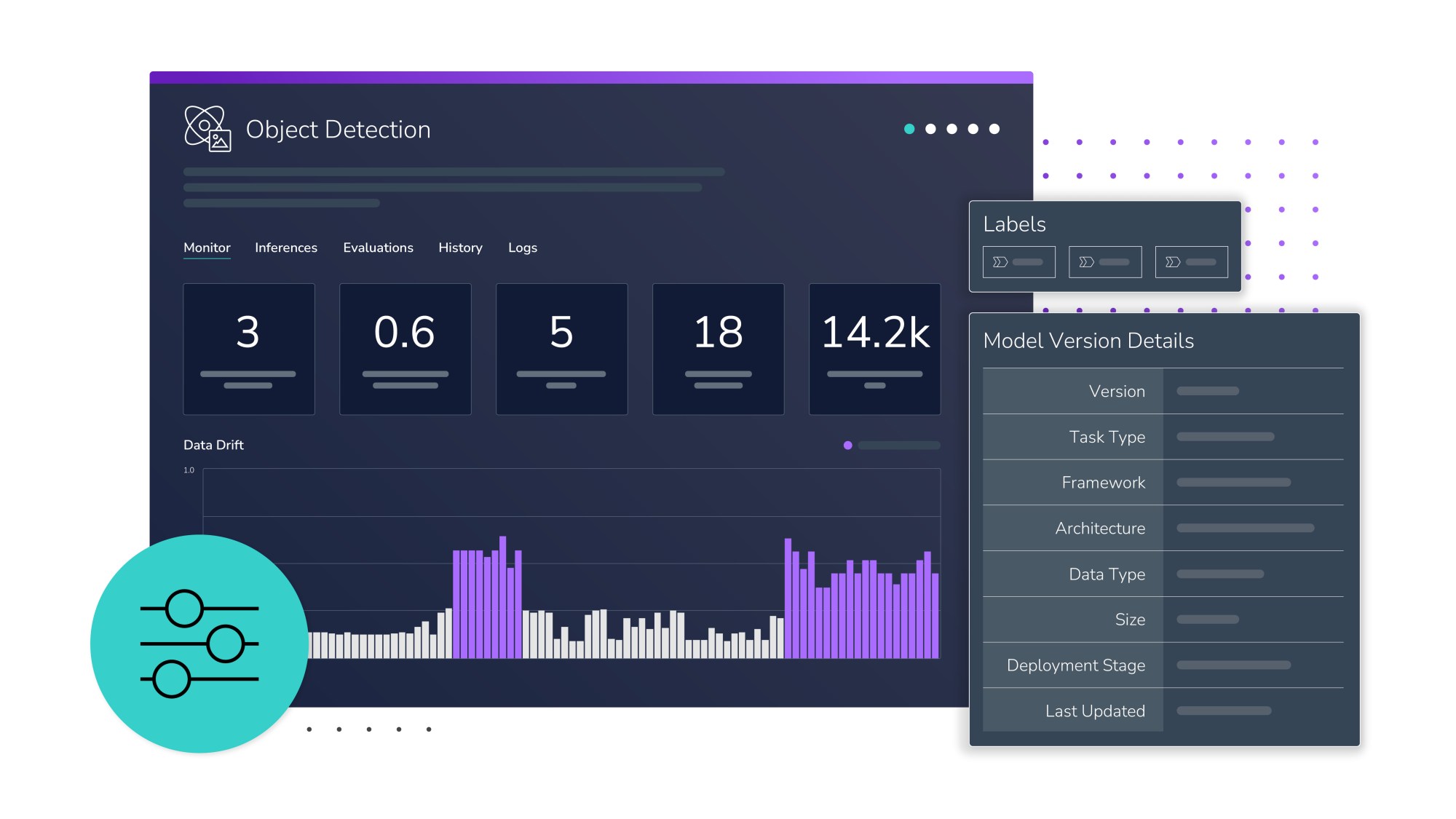Click the purple Data Drift carousel slider indicator

tap(847, 444)
